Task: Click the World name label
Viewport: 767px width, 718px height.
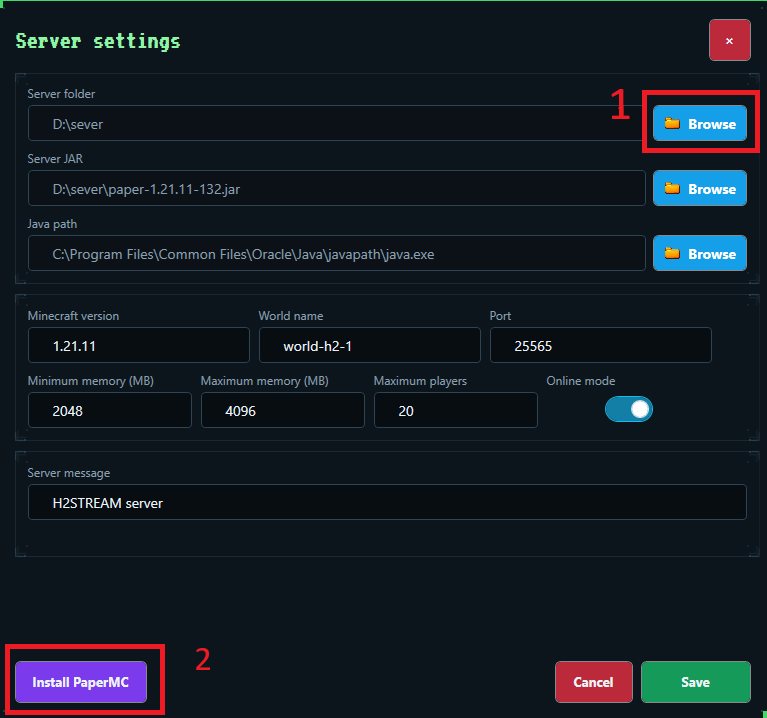Action: click(291, 316)
